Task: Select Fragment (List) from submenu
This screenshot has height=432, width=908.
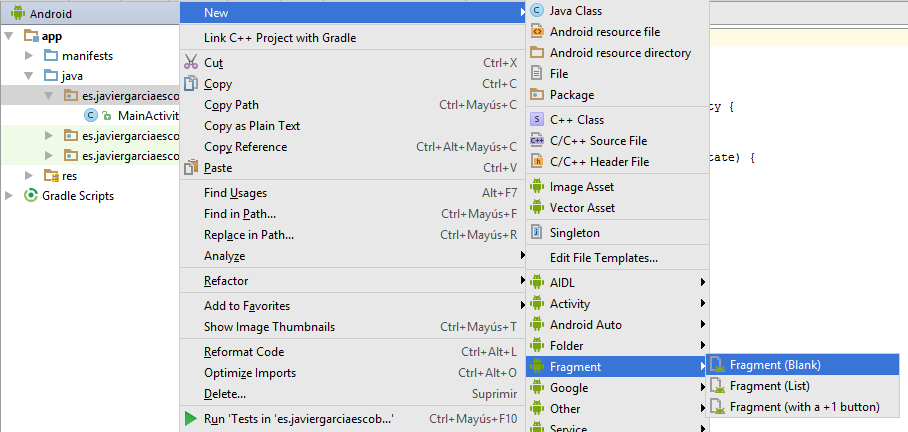Action: pos(769,386)
